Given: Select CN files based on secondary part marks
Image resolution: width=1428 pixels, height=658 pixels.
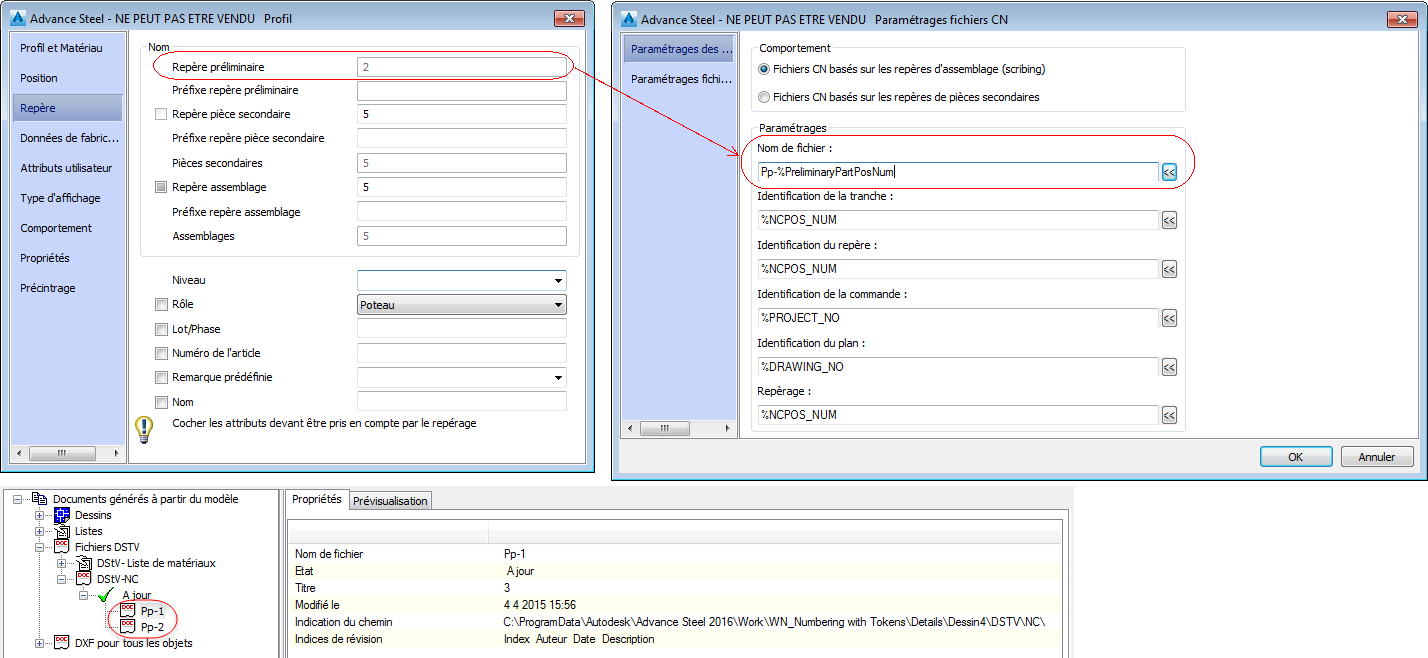Looking at the screenshot, I should click(765, 97).
